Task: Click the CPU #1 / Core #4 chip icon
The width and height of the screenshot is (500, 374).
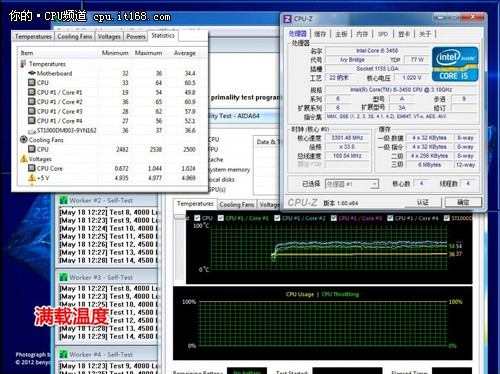Action: pos(32,120)
